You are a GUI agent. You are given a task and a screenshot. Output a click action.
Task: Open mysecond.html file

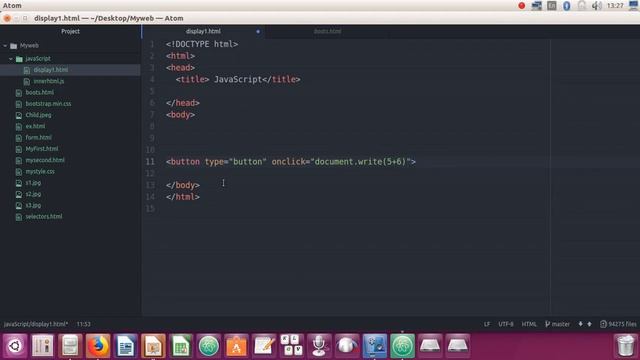(45, 160)
